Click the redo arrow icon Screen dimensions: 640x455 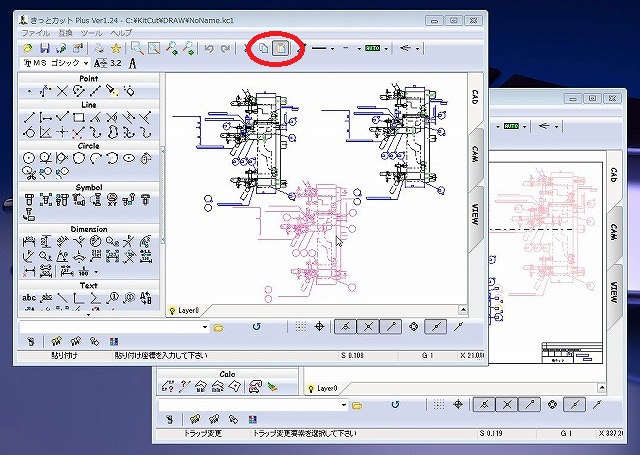pos(225,49)
